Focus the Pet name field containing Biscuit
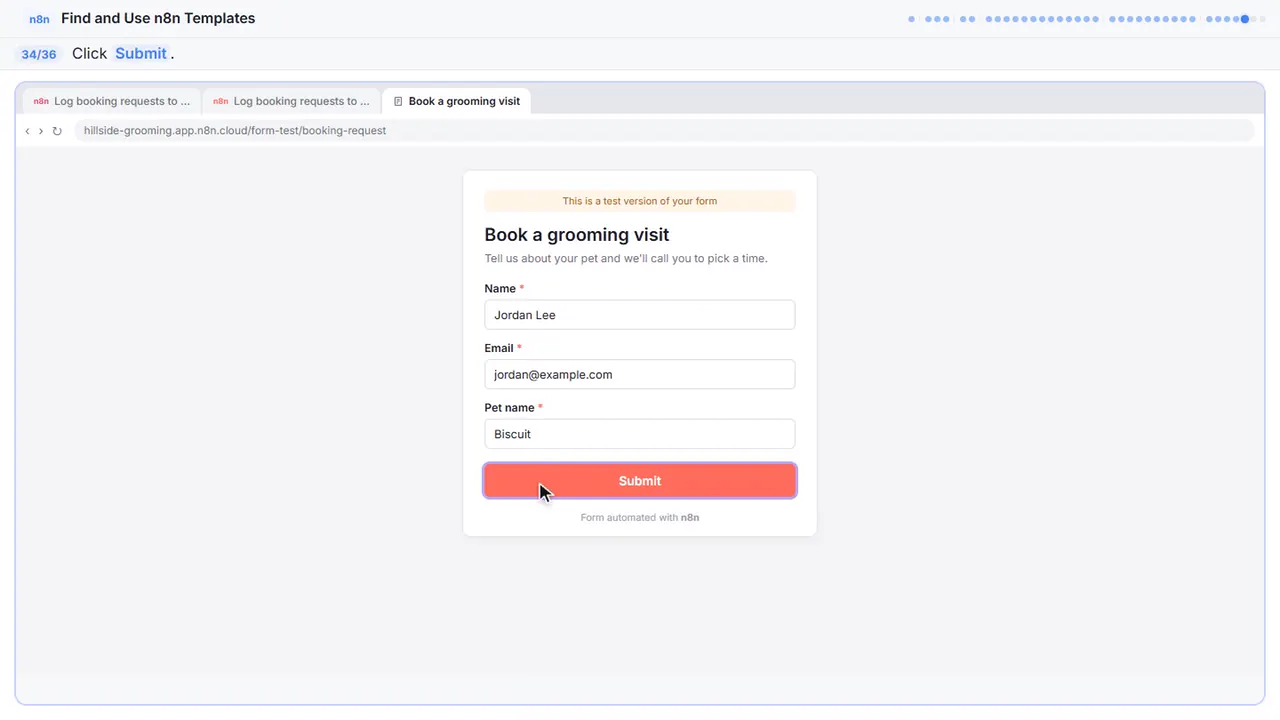This screenshot has width=1280, height=720. (640, 434)
